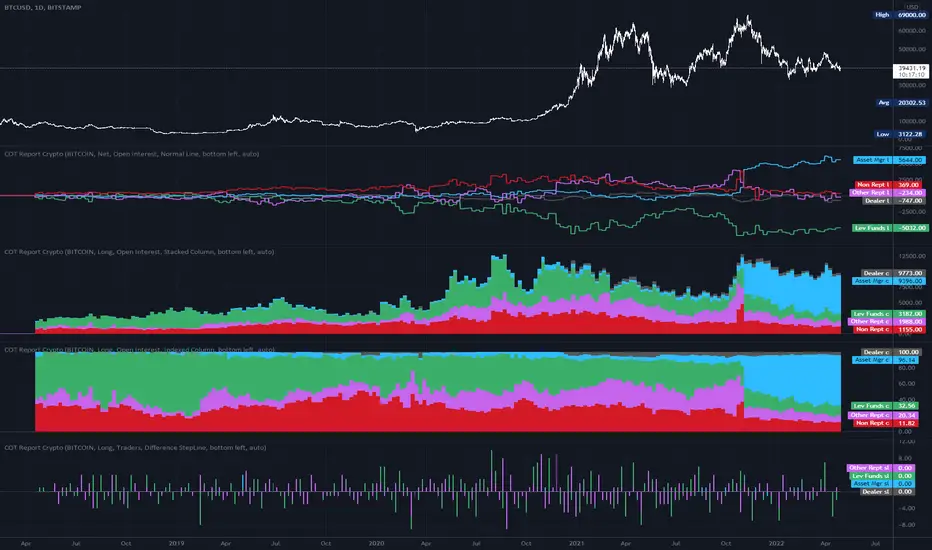Click the Dealer c 100.00 indexed label

890,352
